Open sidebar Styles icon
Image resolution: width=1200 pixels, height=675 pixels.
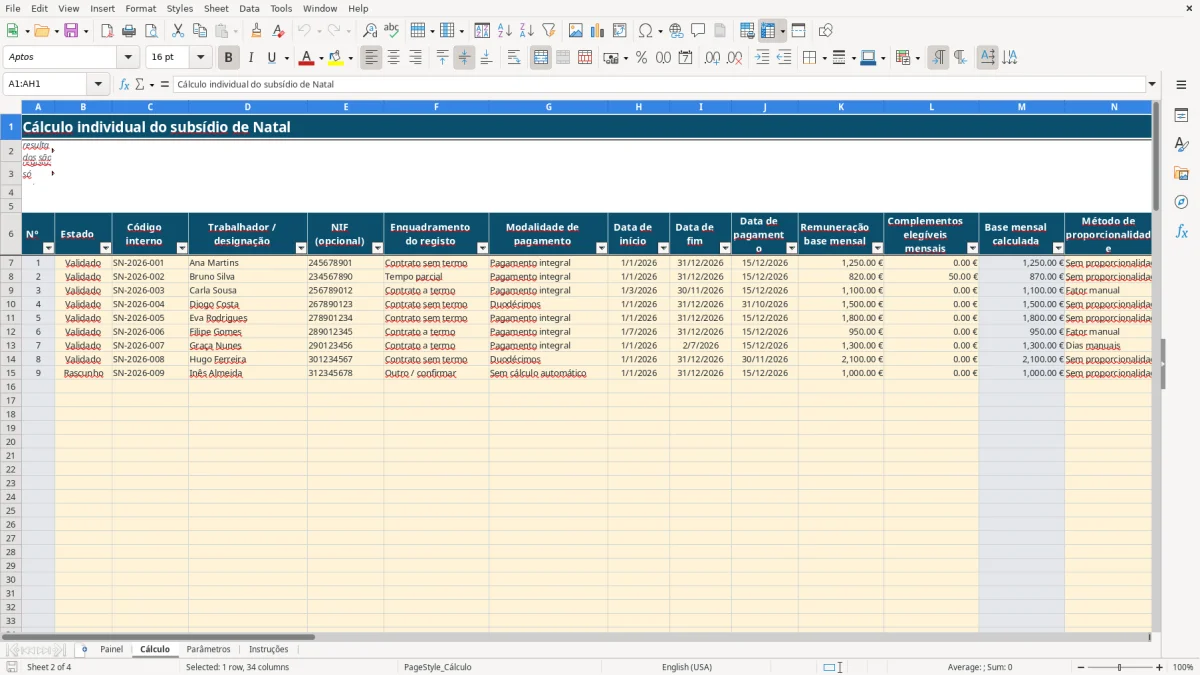click(1181, 144)
